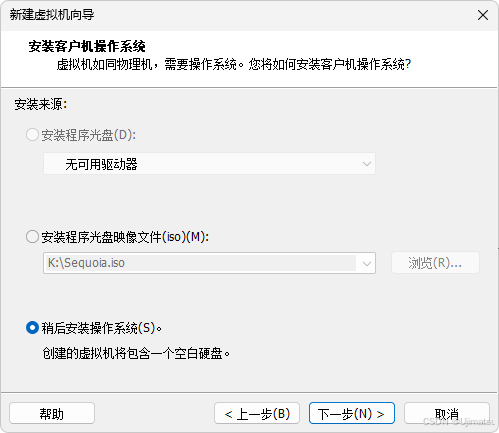This screenshot has height=433, width=499.
Task: Close the 新建虚拟机向导 dialog with X
Action: 483,15
